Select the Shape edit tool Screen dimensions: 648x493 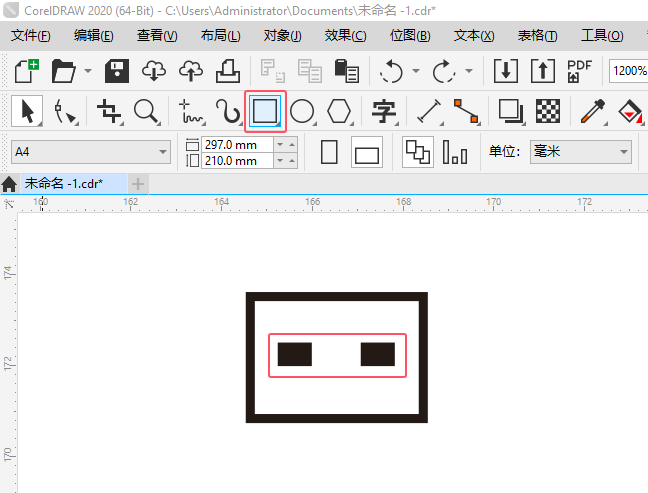coord(65,112)
